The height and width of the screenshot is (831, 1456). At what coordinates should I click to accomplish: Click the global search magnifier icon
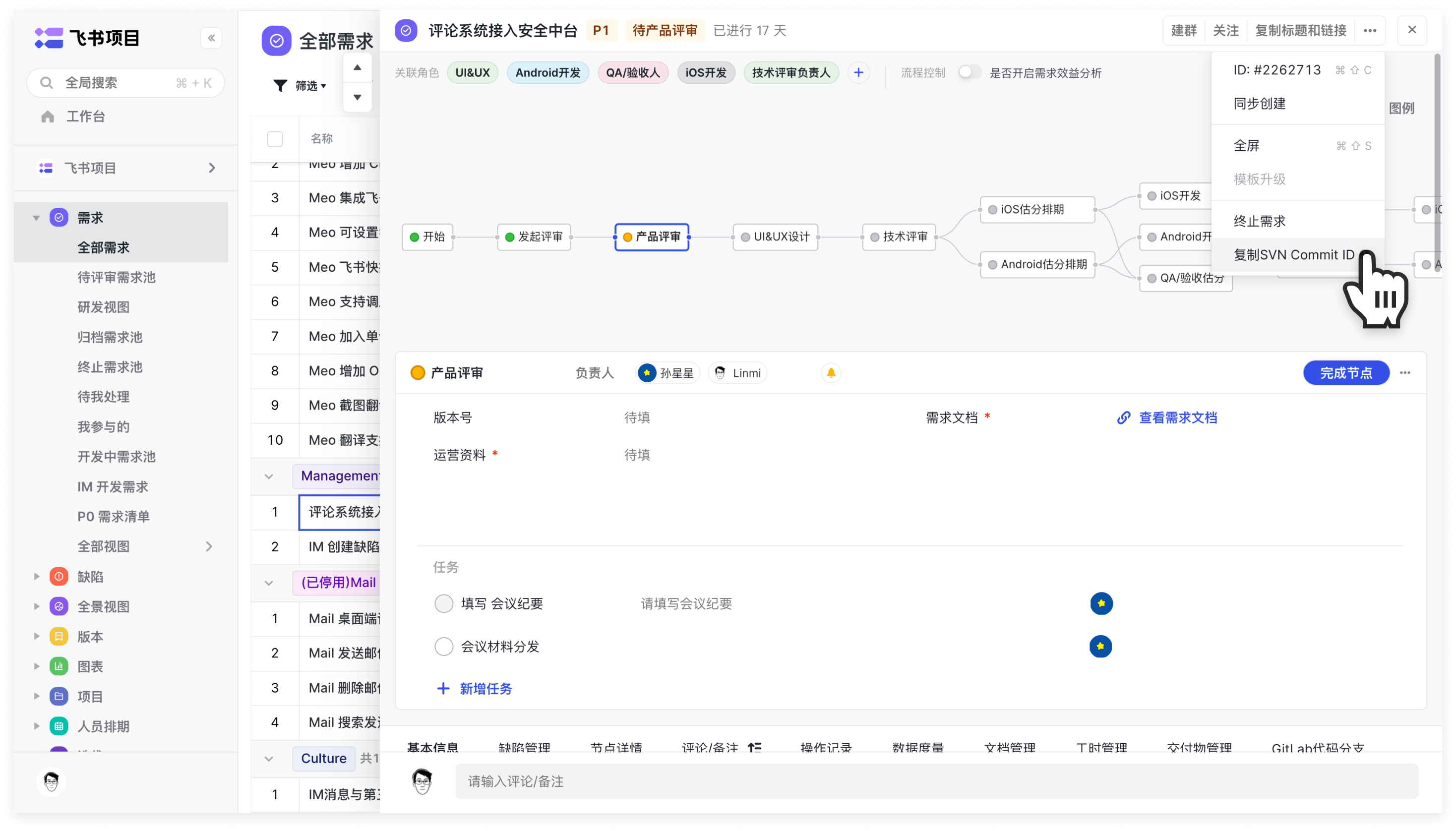pos(47,83)
